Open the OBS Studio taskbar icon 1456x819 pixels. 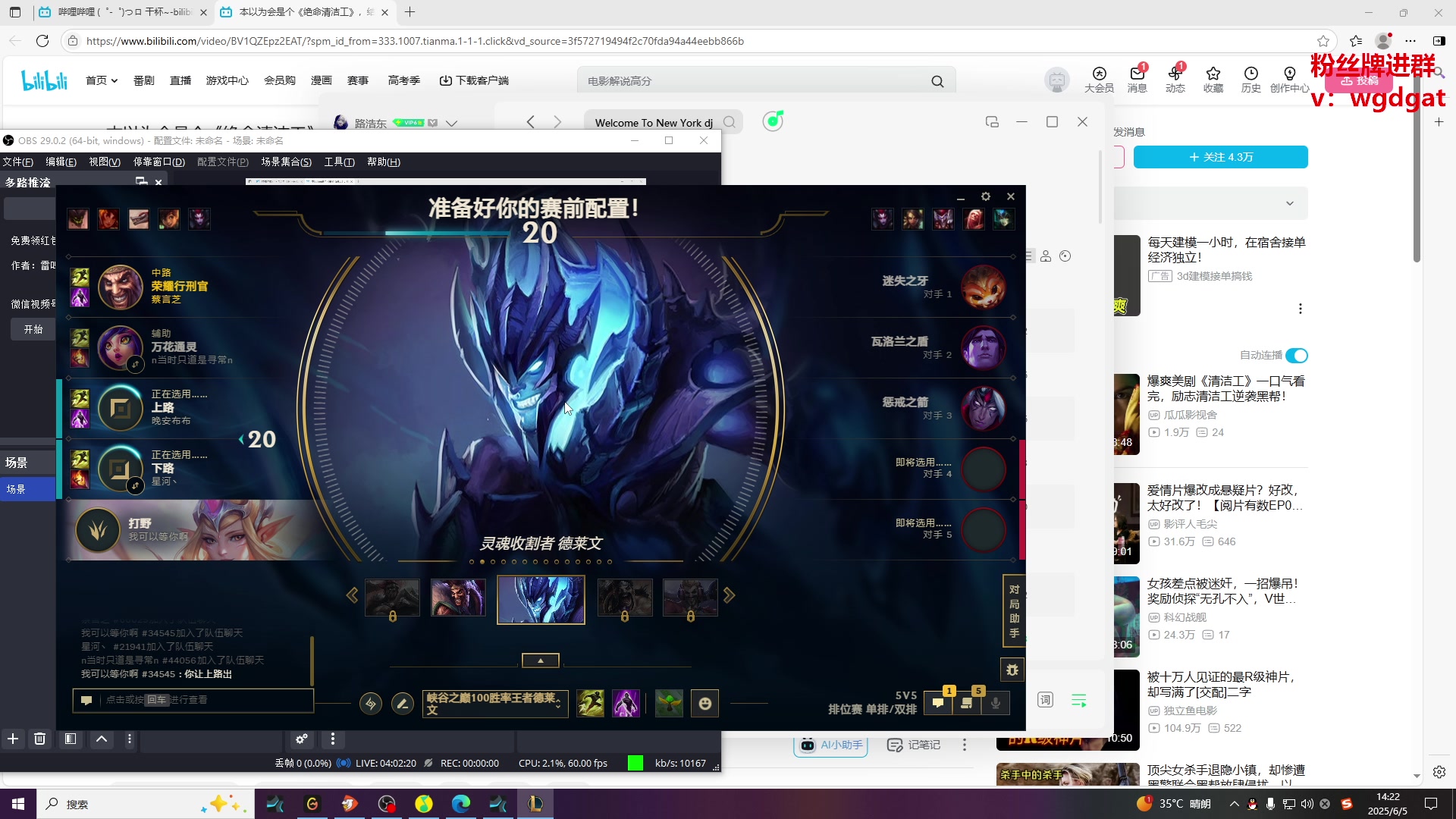click(x=387, y=804)
